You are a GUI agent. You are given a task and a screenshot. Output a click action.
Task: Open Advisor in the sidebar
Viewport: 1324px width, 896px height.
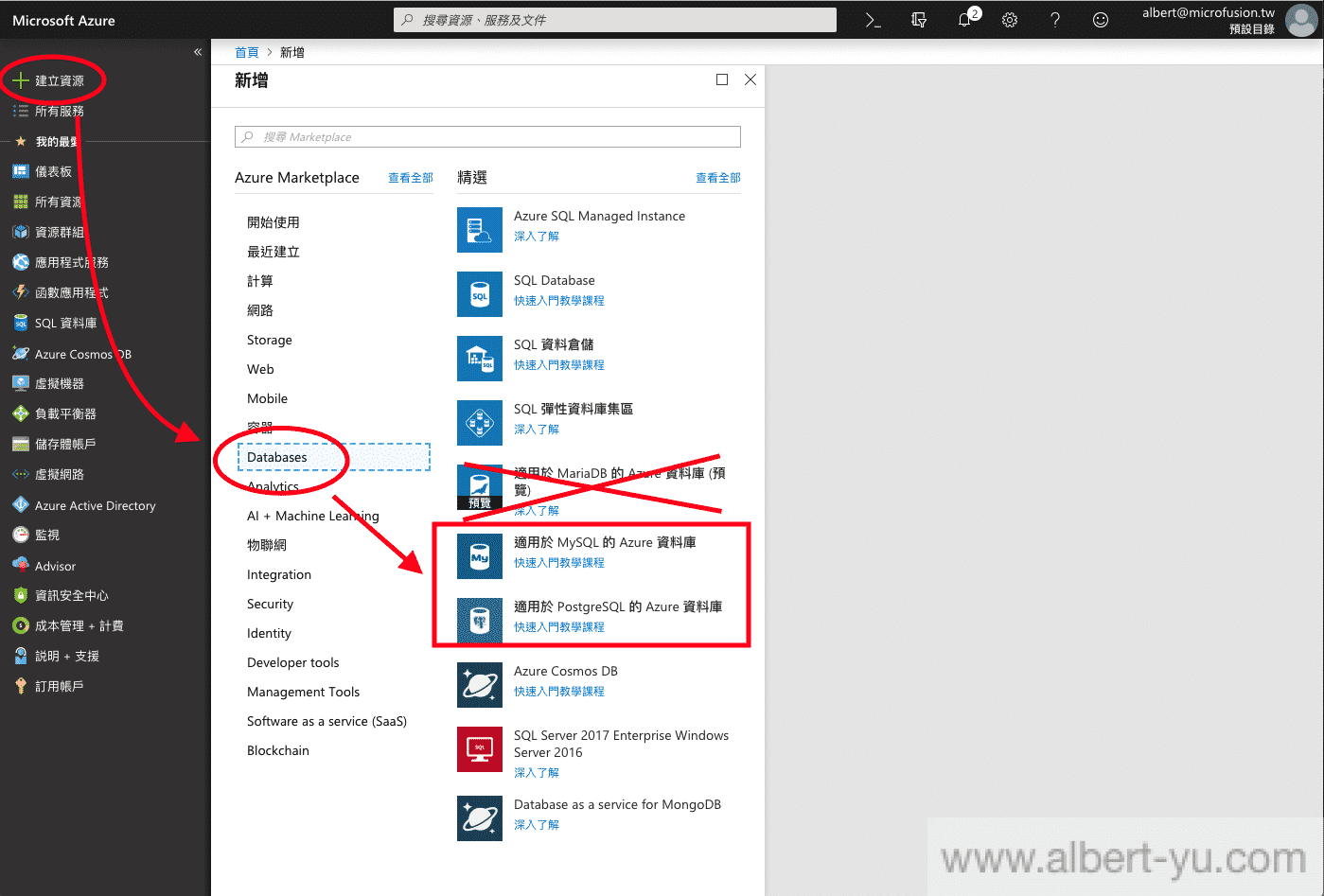(x=44, y=566)
